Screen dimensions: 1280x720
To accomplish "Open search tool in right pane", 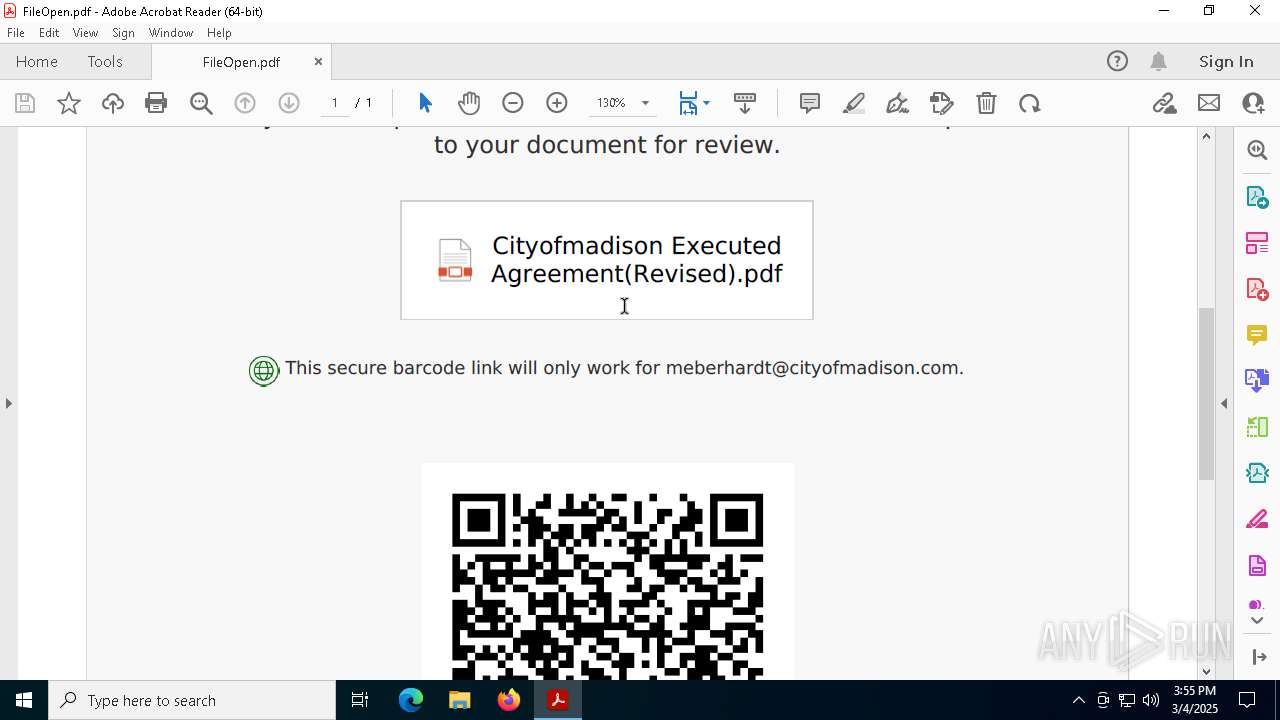I will (x=1257, y=150).
